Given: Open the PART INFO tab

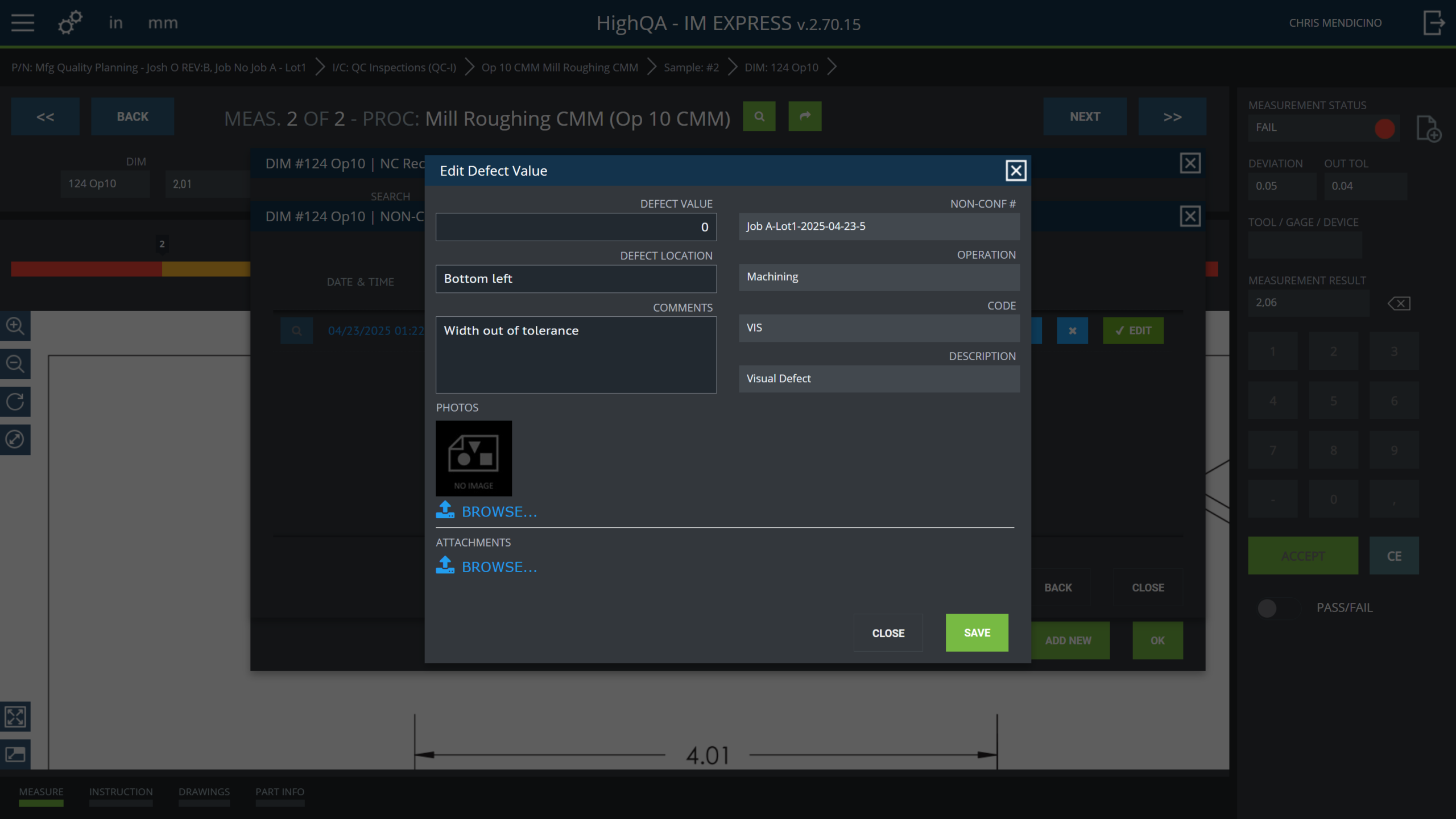Looking at the screenshot, I should (280, 795).
